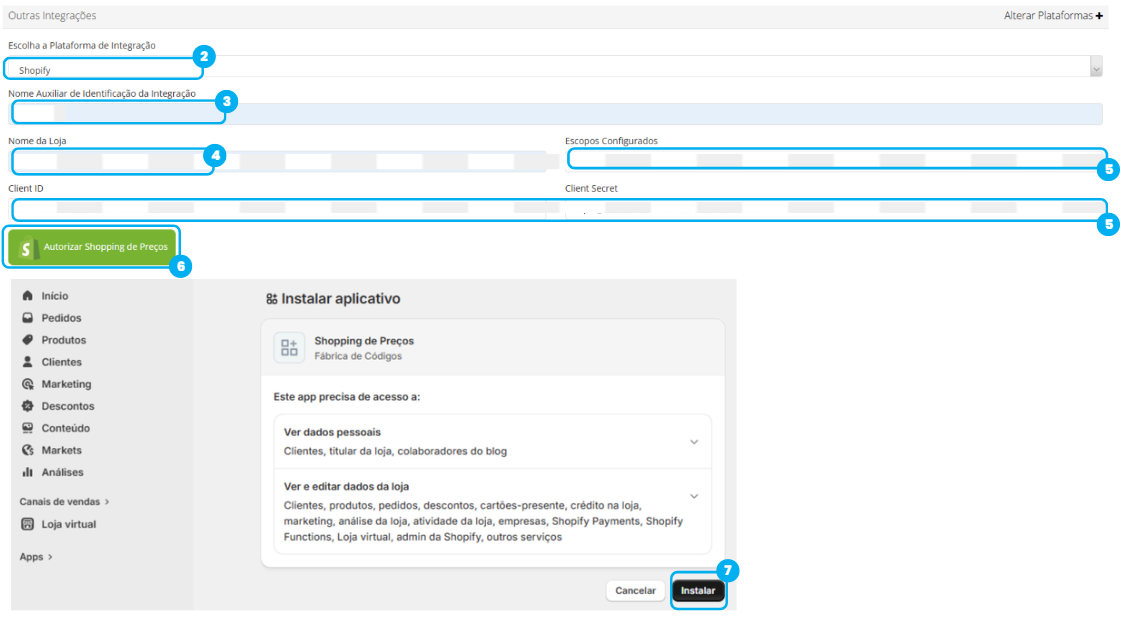This screenshot has height=619, width=1123.
Task: Click the Loja virtual storefront icon
Action: click(27, 524)
